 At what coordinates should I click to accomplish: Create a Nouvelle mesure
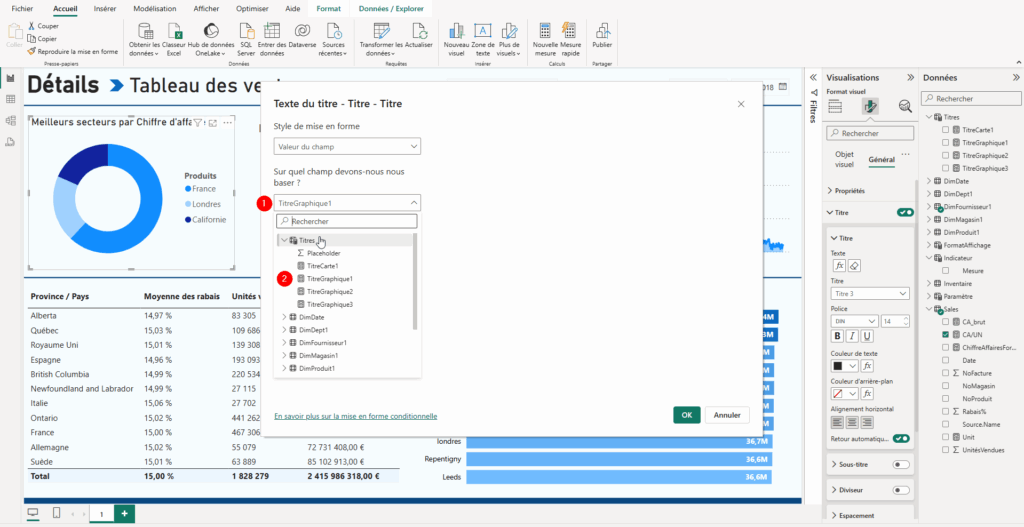click(x=545, y=39)
